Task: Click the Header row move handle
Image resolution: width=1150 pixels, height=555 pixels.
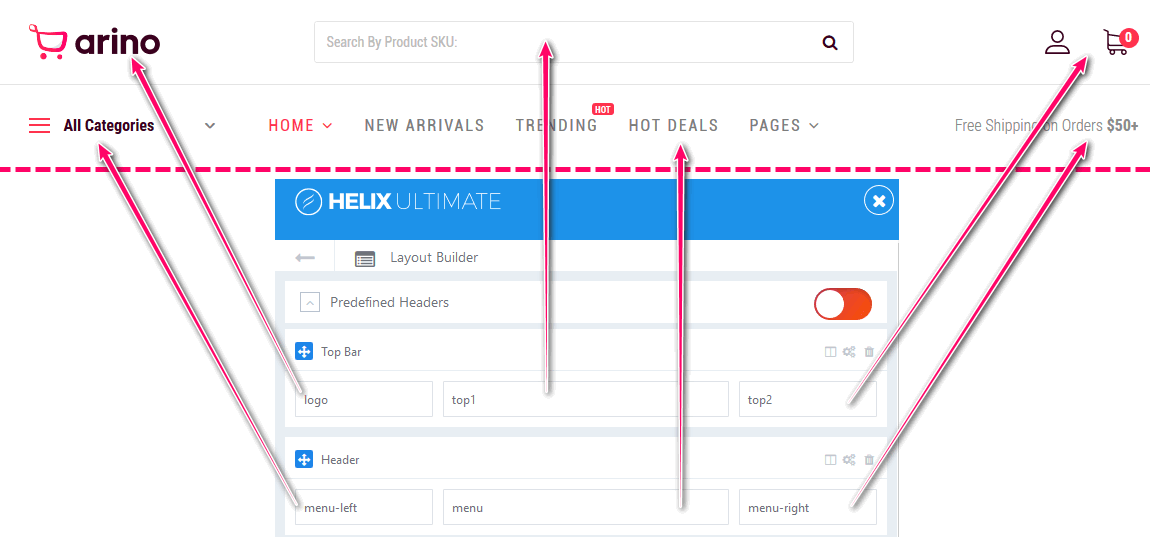Action: point(305,460)
